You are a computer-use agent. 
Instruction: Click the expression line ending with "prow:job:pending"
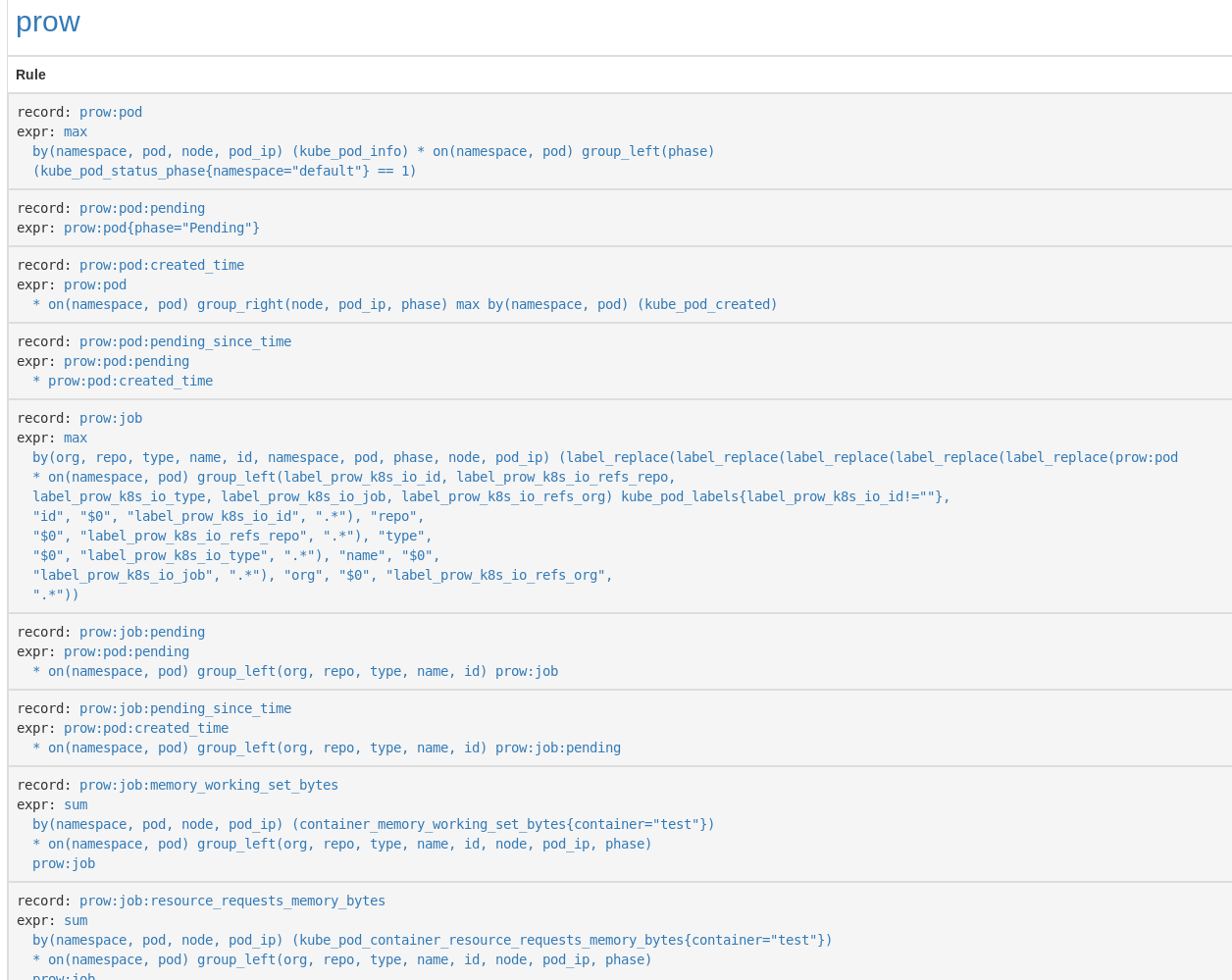point(326,748)
